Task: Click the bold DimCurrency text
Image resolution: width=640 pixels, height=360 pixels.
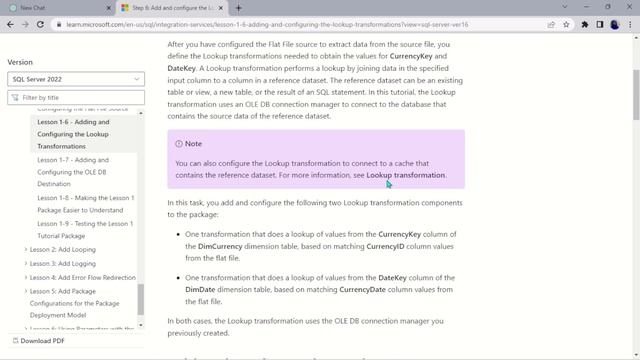Action: point(220,247)
